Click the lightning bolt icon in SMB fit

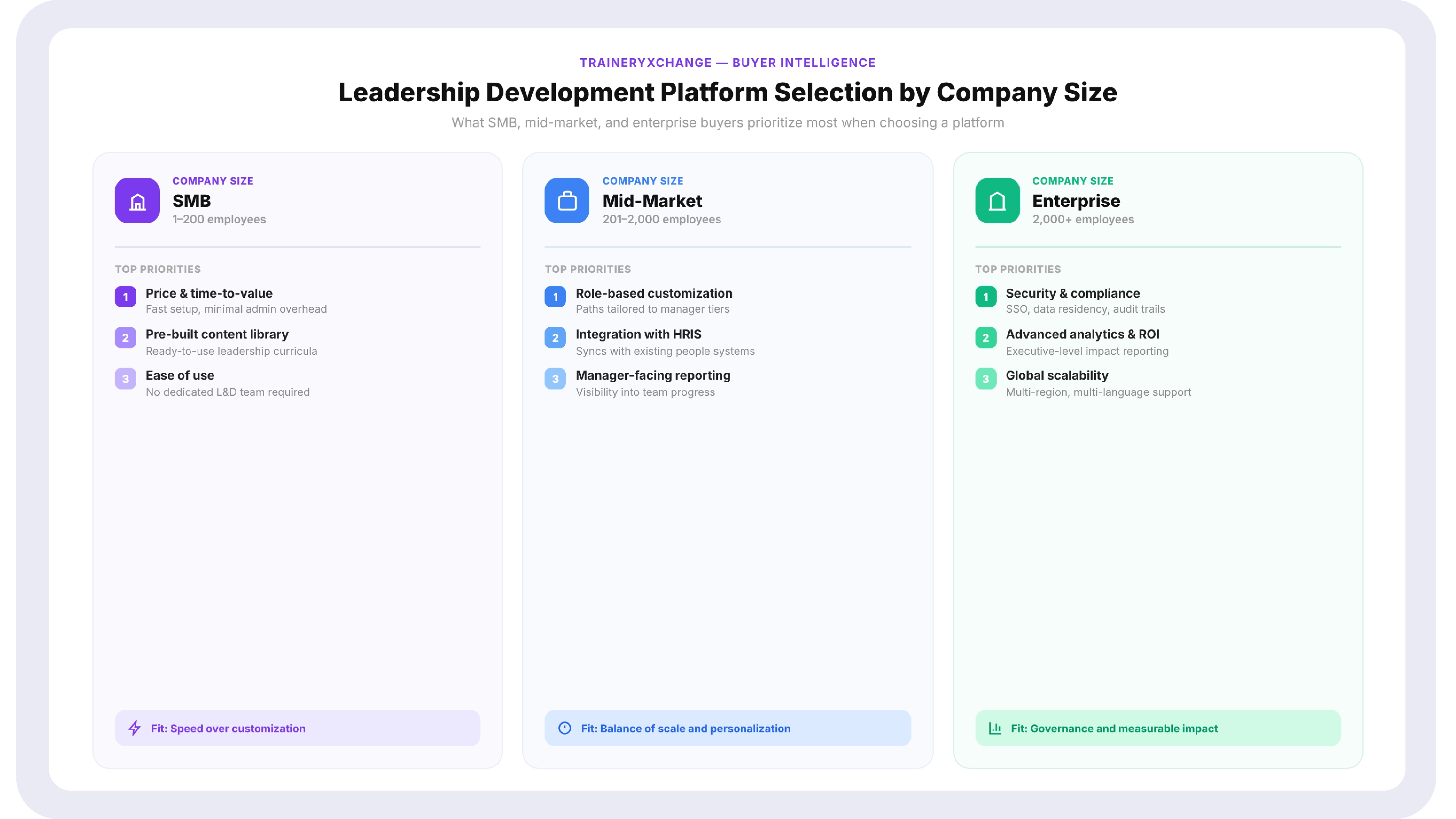click(135, 728)
